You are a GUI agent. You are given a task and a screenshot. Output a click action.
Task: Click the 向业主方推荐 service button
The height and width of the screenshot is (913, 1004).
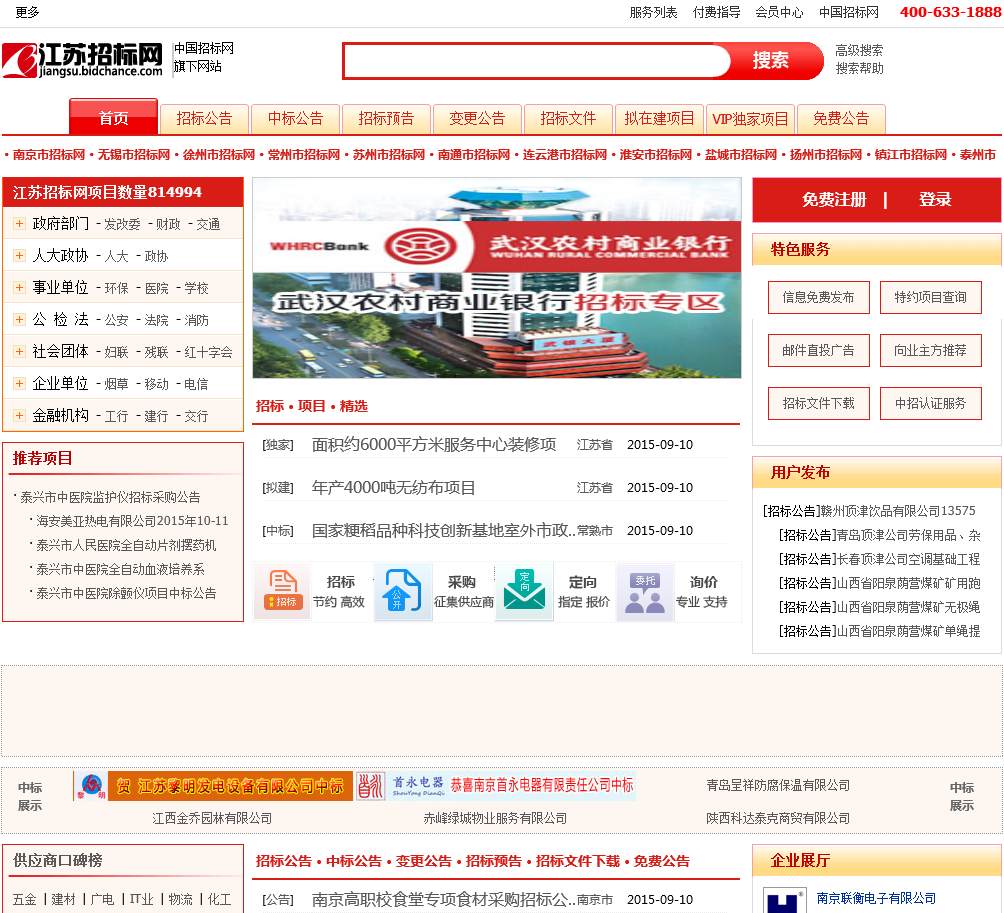pyautogui.click(x=930, y=350)
